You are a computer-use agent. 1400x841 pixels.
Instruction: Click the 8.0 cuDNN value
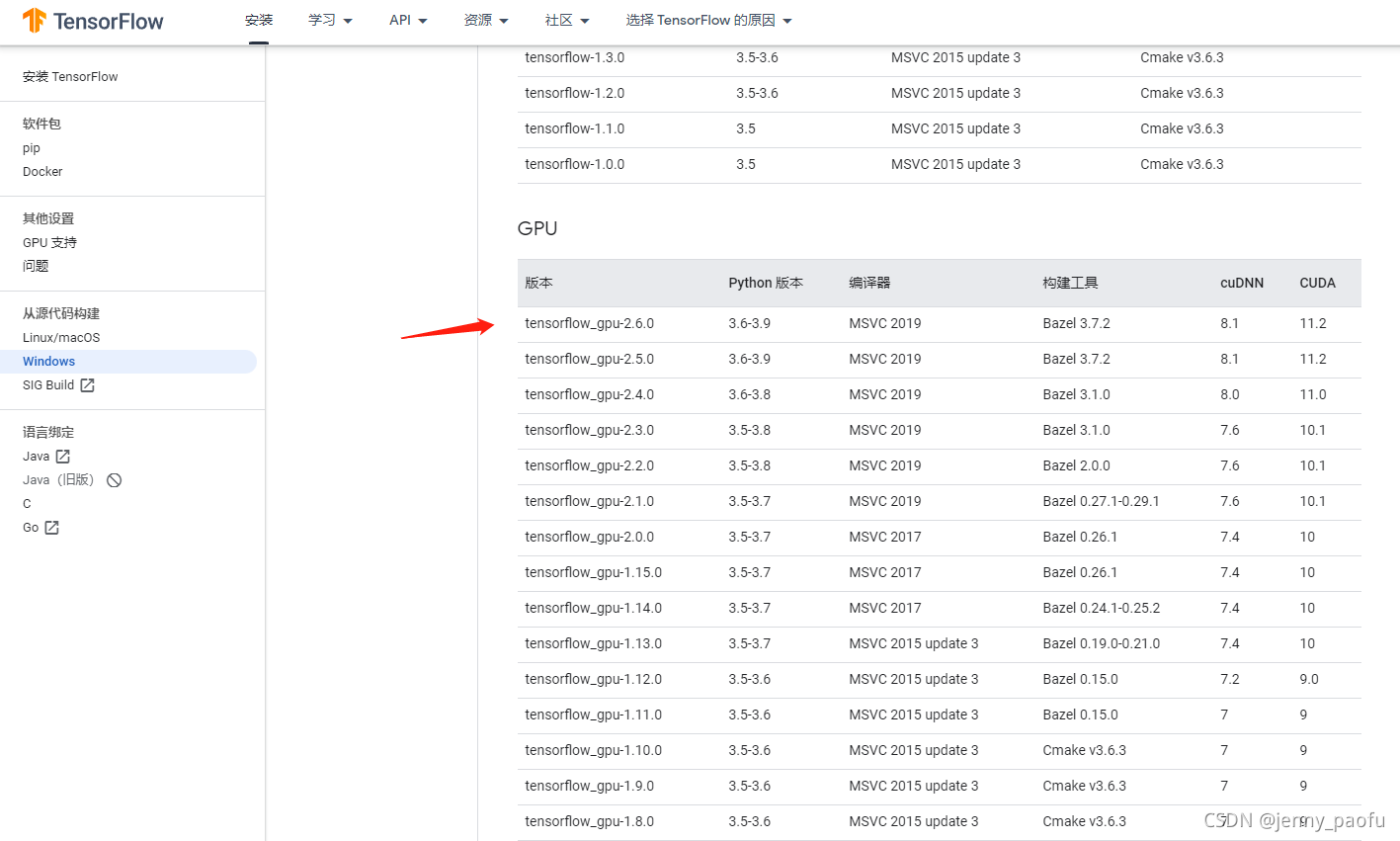pos(1230,394)
